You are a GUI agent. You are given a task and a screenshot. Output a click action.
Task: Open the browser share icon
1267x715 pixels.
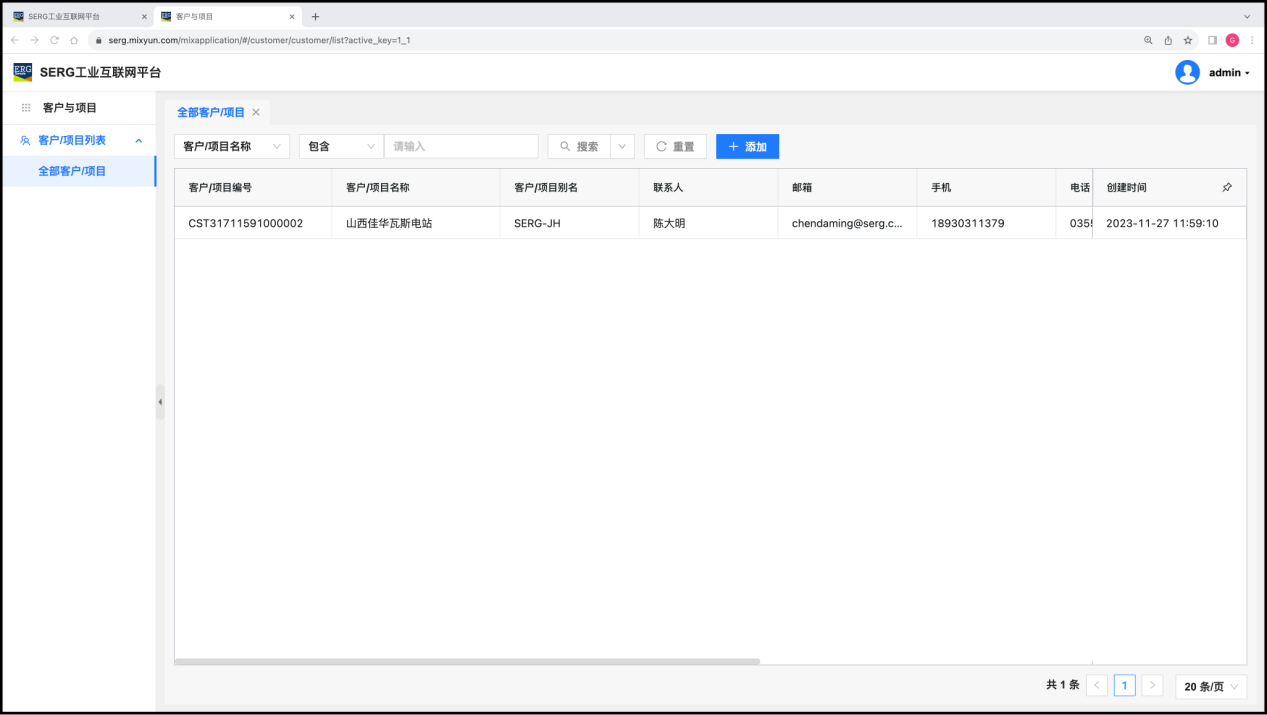[1168, 40]
